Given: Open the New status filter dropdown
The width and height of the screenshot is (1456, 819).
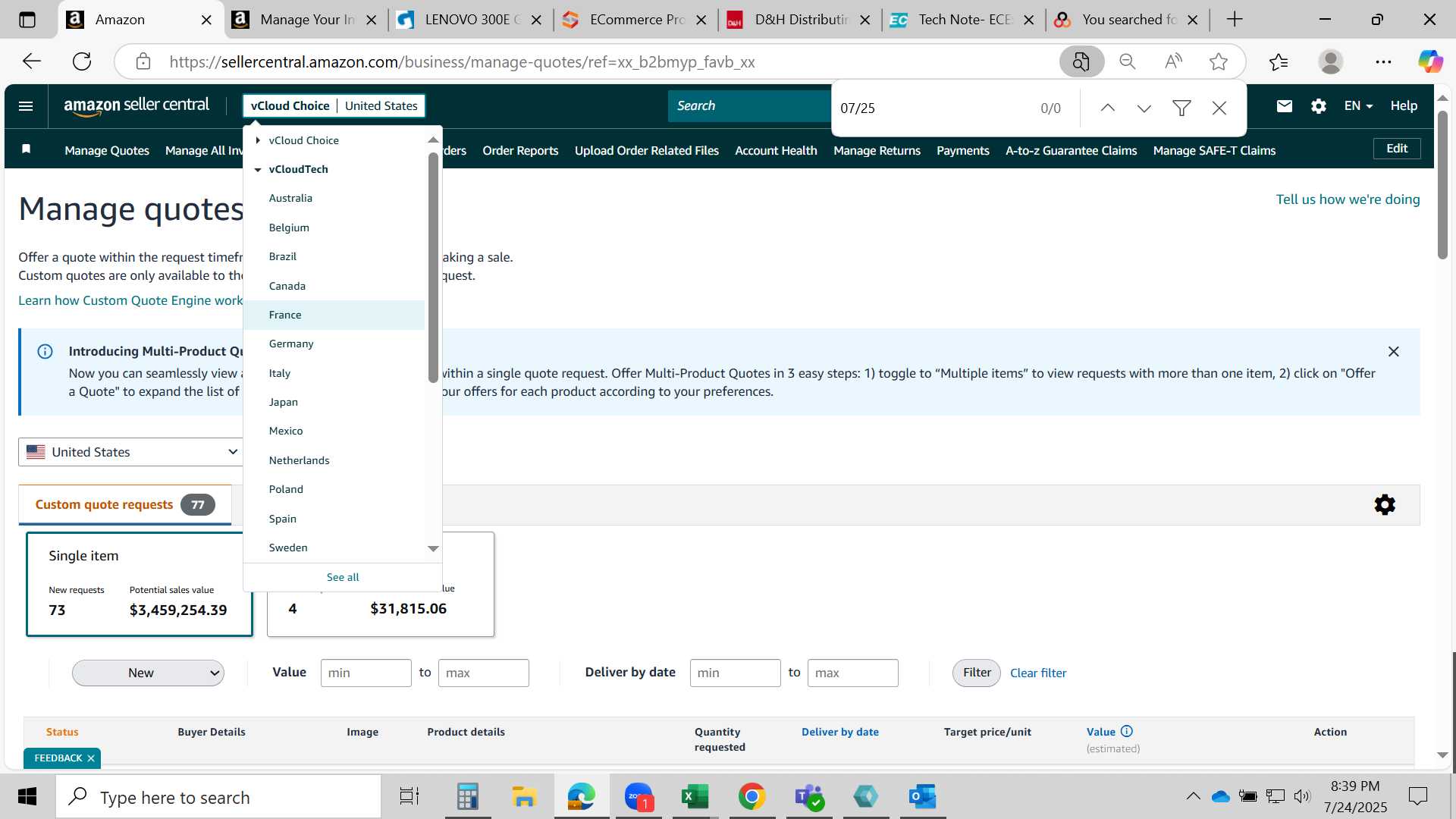Looking at the screenshot, I should [148, 673].
